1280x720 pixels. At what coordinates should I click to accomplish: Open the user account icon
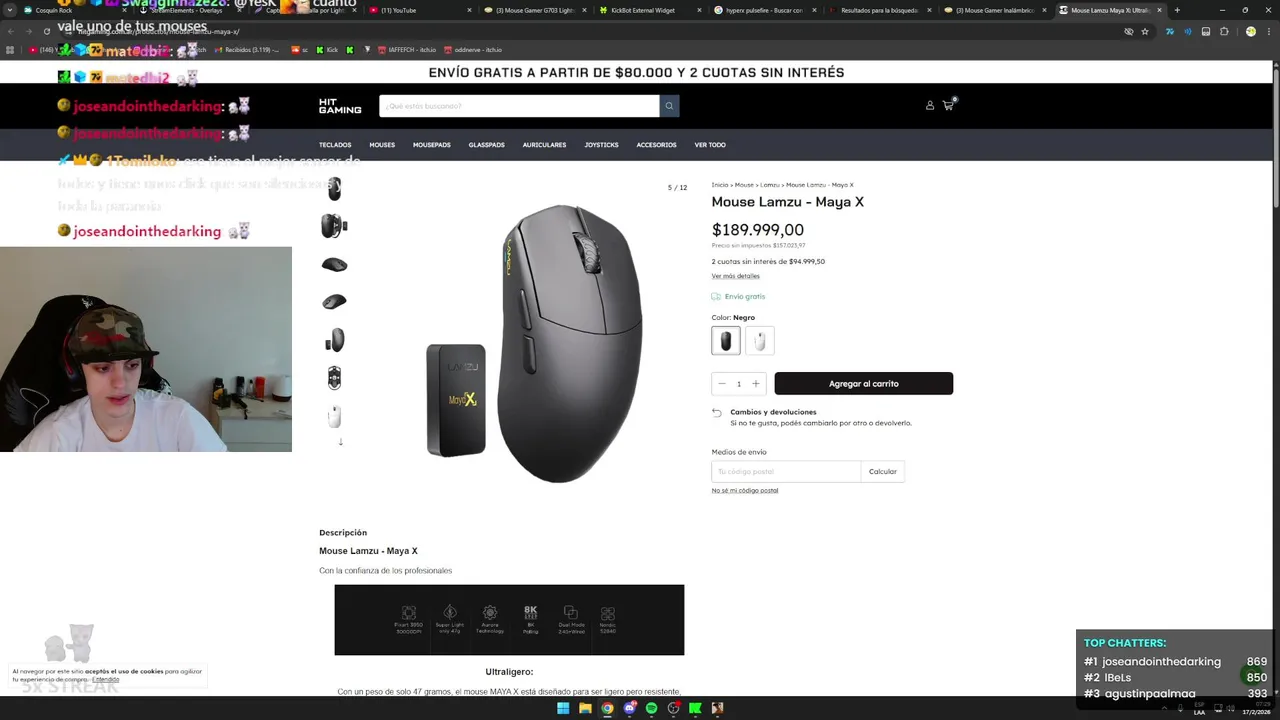929,105
